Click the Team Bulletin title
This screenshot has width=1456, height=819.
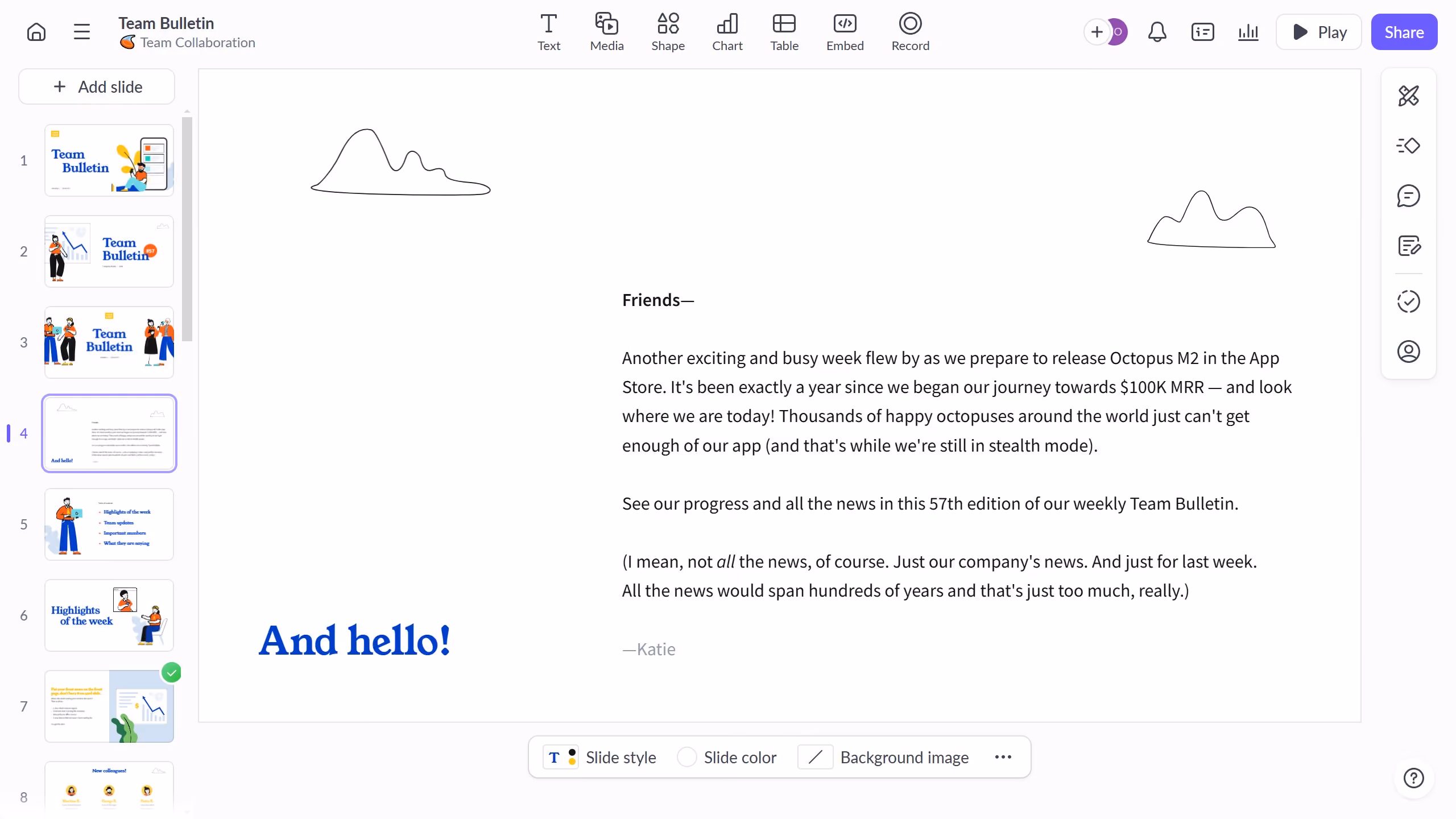point(166,23)
